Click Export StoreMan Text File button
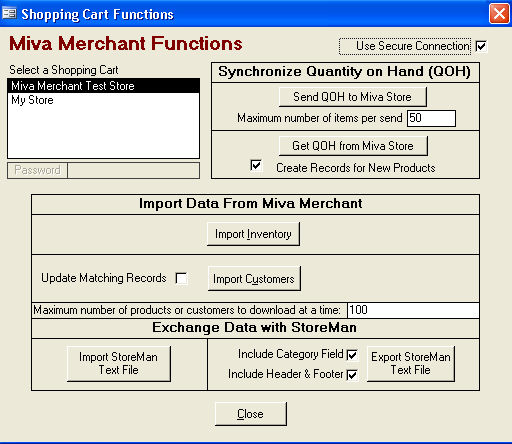Image resolution: width=512 pixels, height=444 pixels. pyautogui.click(x=411, y=364)
